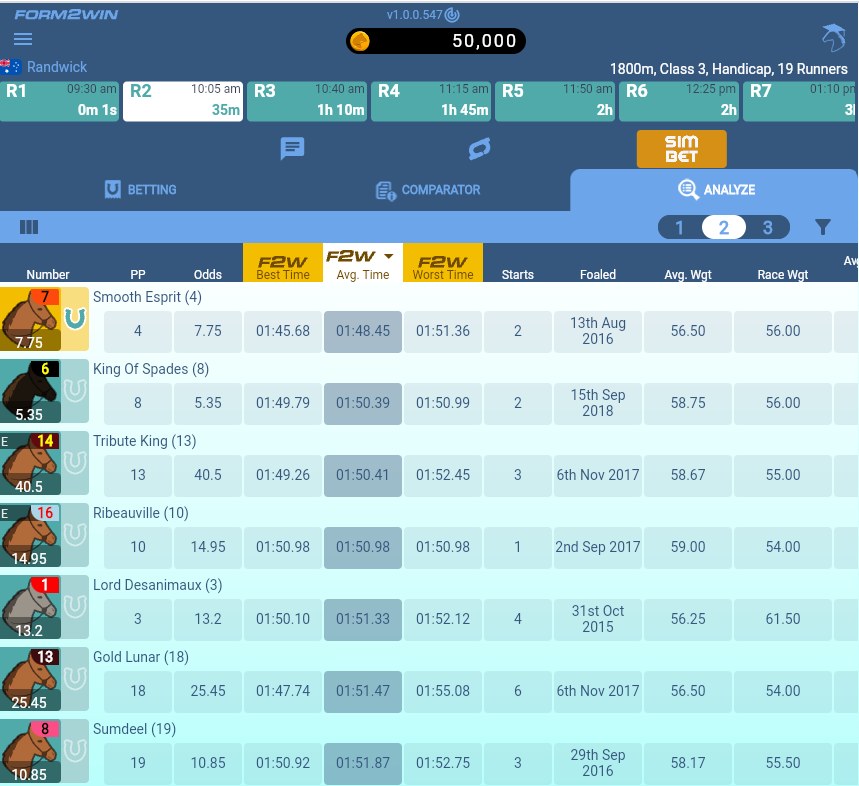Open Sumdeel (19) runner name

coord(134,729)
